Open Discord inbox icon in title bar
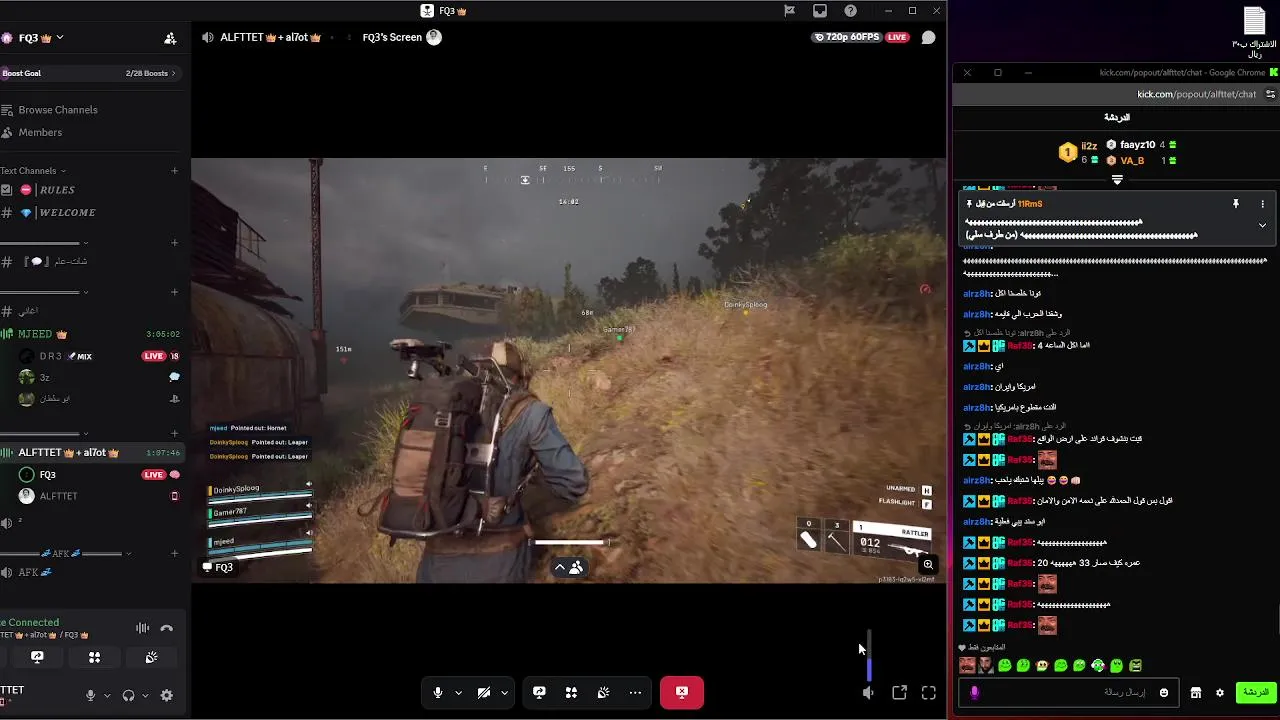 point(820,11)
